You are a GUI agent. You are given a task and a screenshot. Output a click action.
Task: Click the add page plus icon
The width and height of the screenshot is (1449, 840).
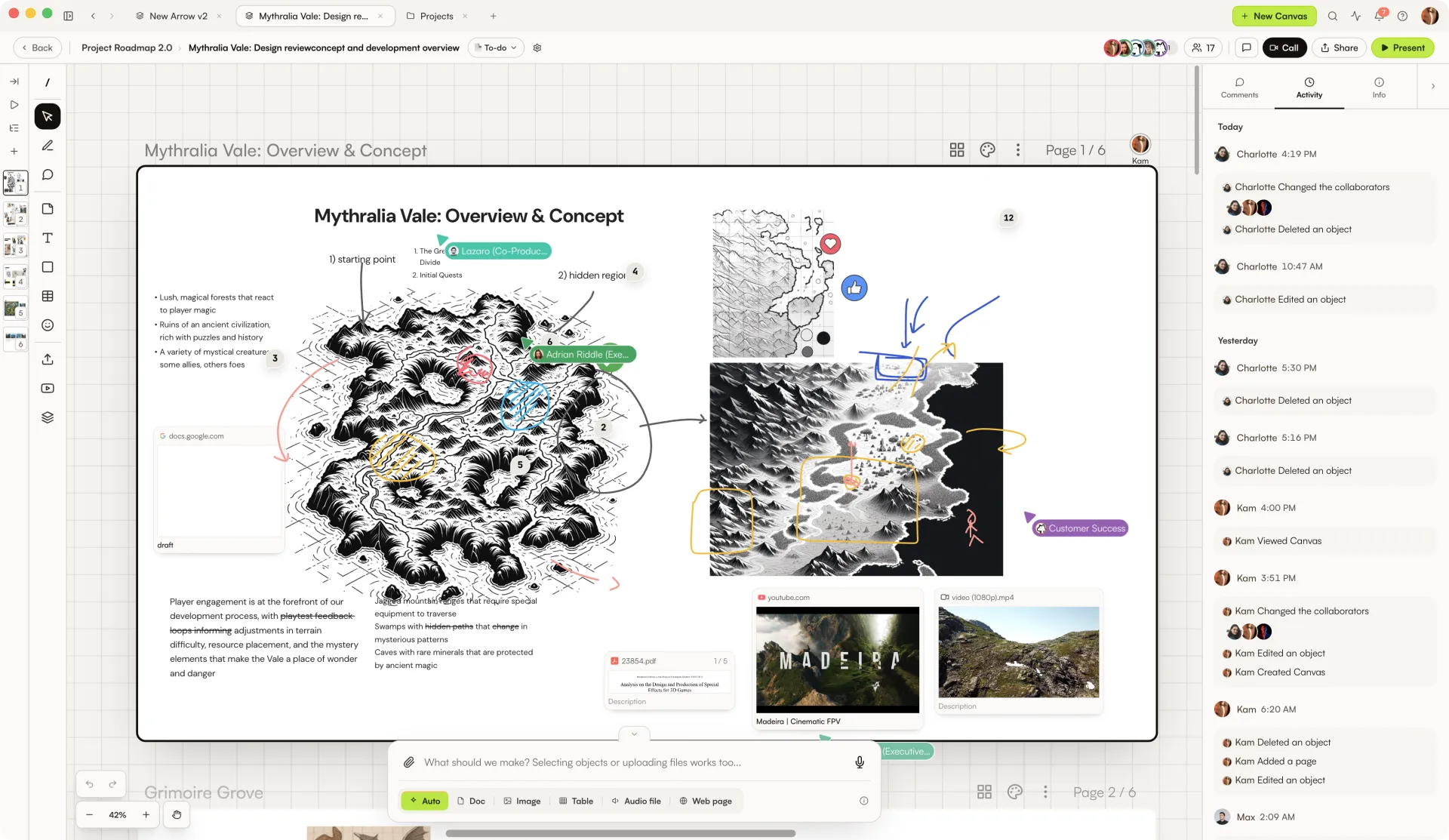tap(14, 152)
